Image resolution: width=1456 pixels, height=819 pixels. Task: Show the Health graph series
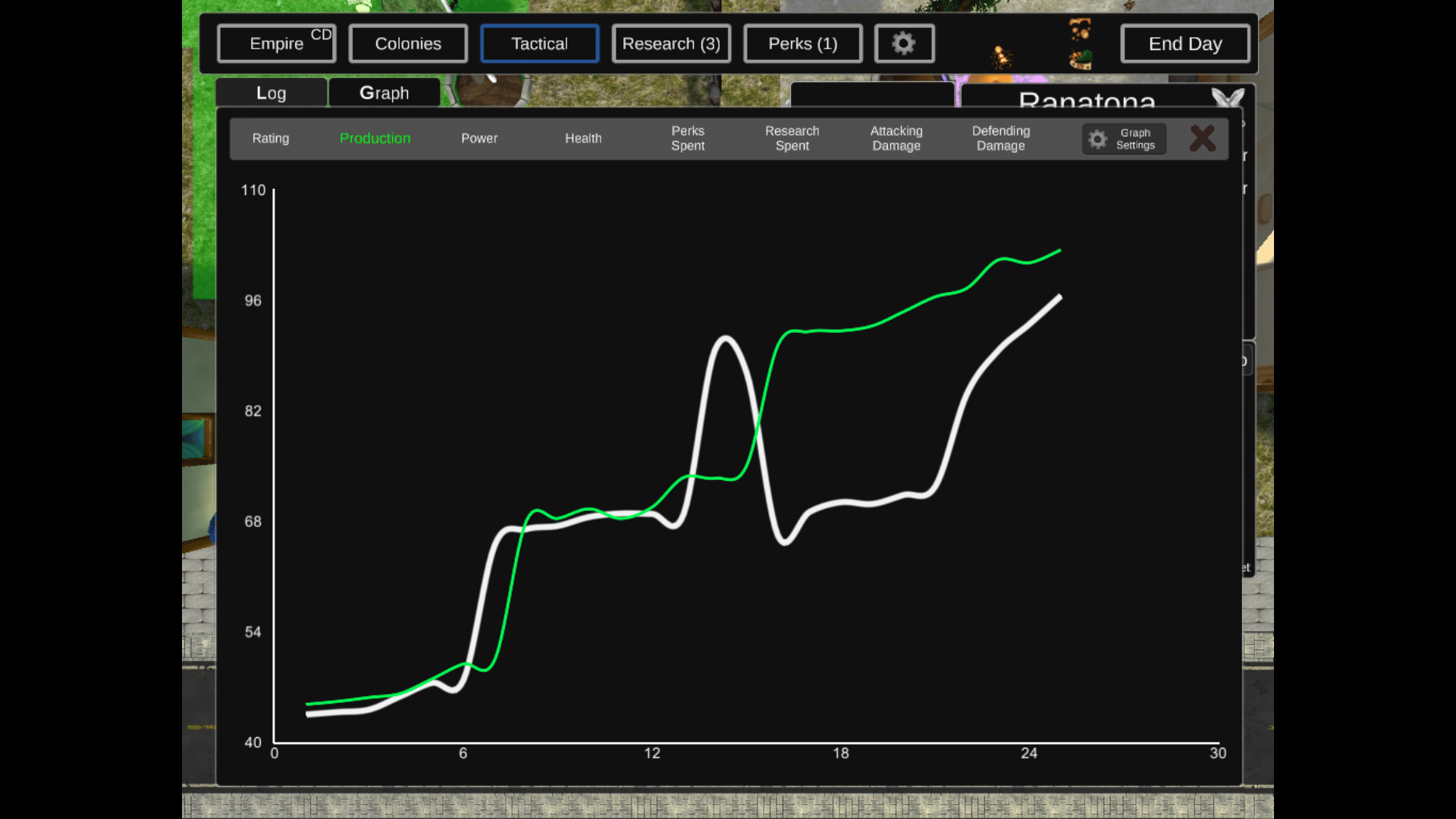click(x=582, y=138)
